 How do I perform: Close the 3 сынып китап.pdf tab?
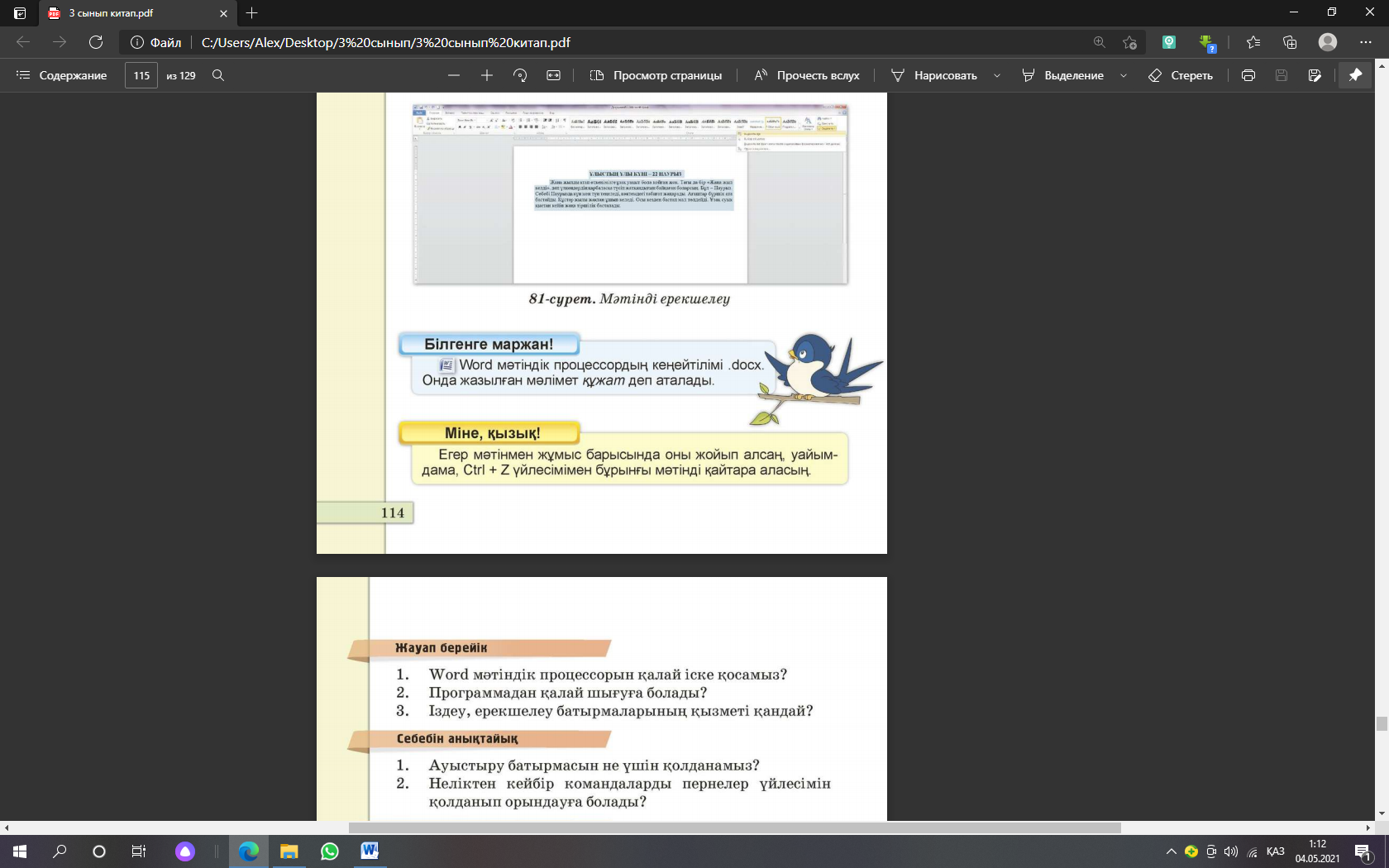tap(223, 13)
